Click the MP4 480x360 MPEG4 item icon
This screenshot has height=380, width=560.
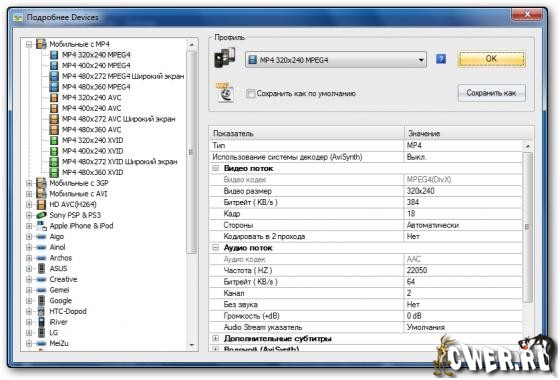click(54, 87)
